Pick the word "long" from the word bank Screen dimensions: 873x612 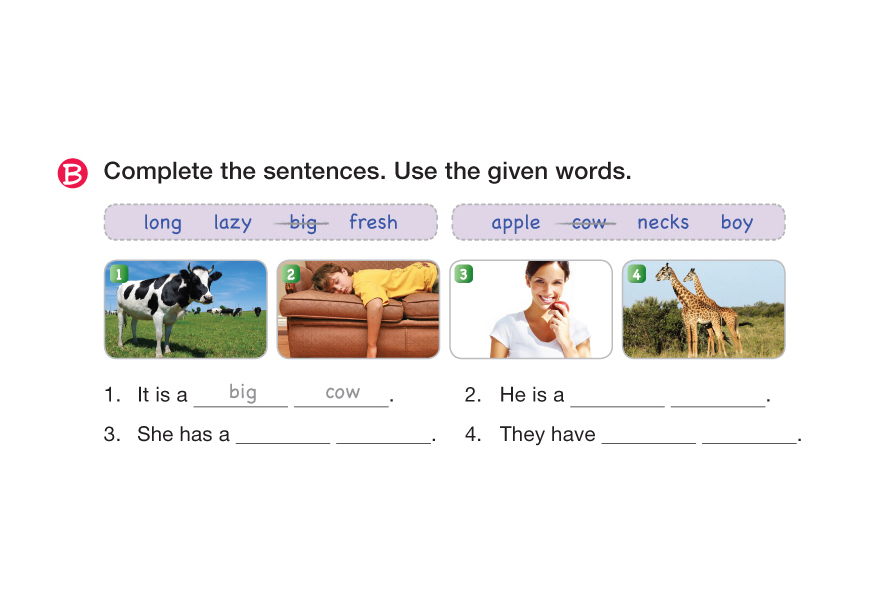click(x=162, y=223)
